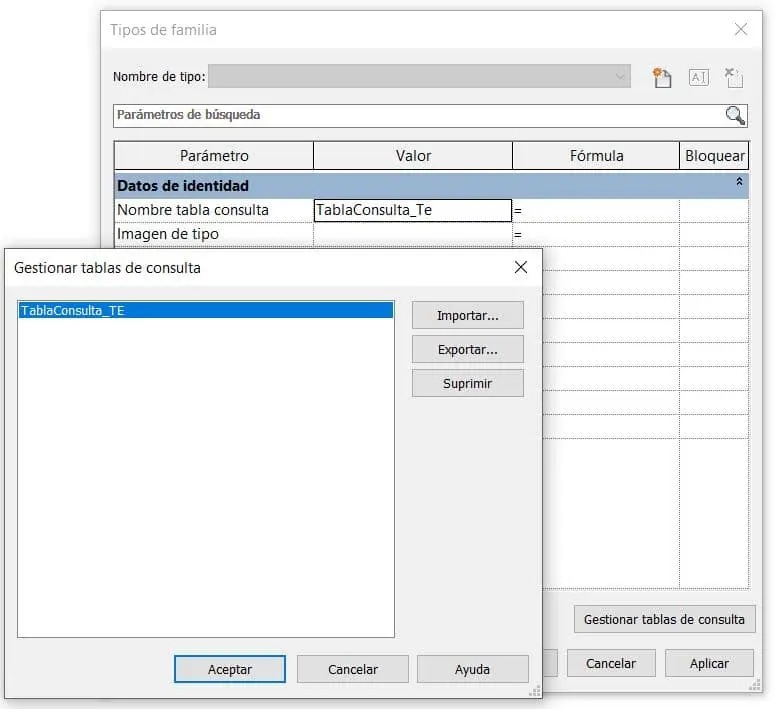Viewport: 775px width, 709px height.
Task: Click the search magnifier icon
Action: (x=735, y=116)
